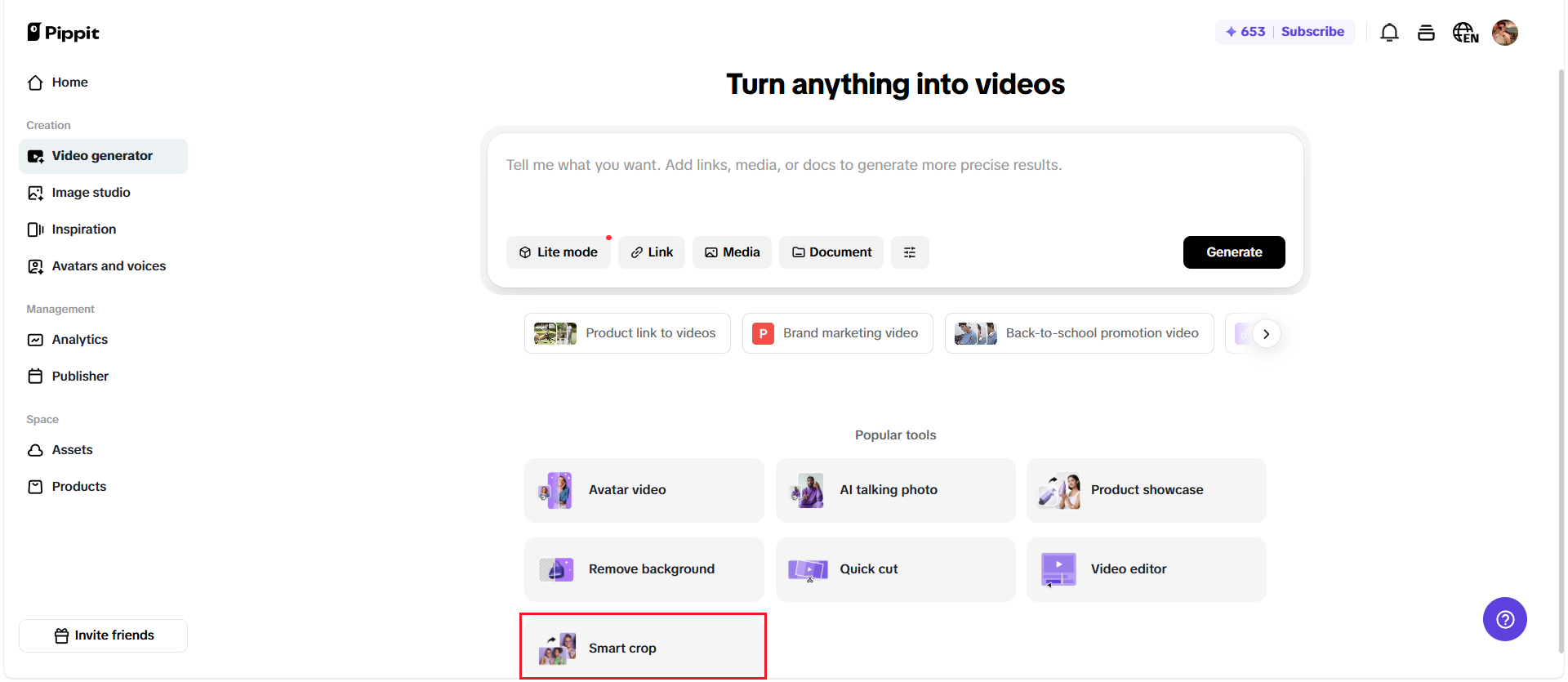Click the Publisher calendar icon
Image resolution: width=1568 pixels, height=682 pixels.
(35, 377)
